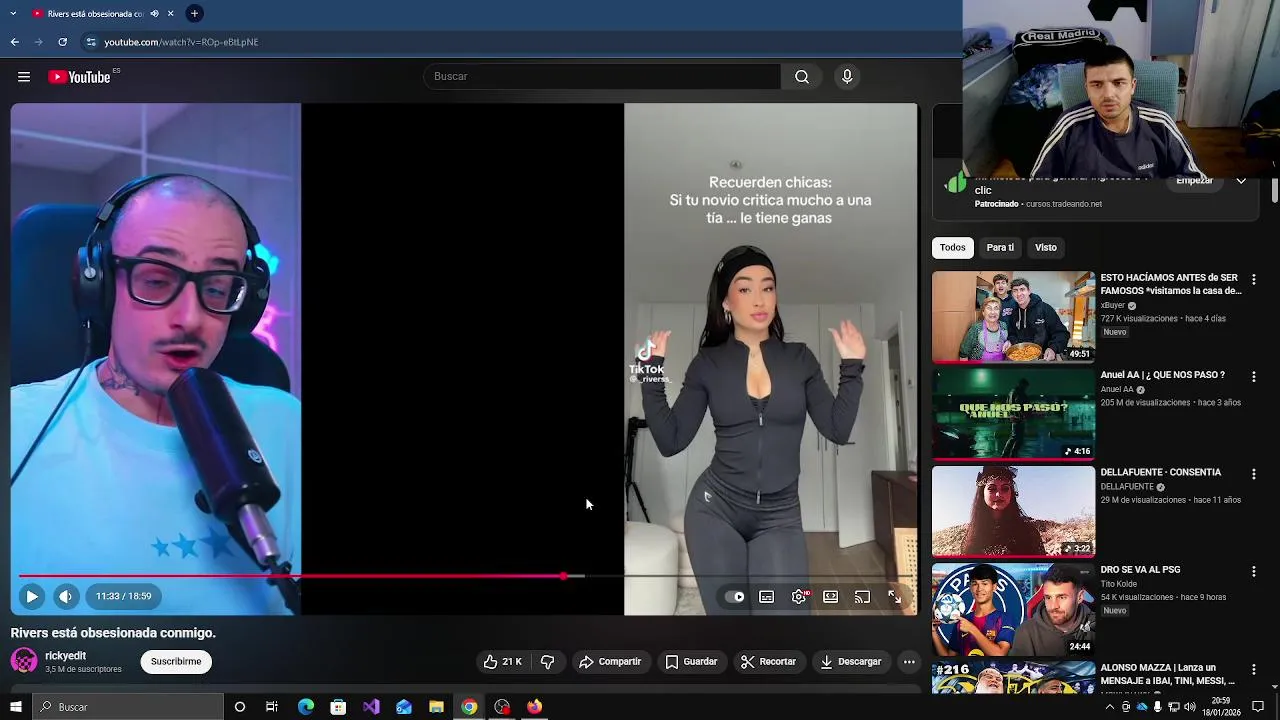Subscribe with the Suscribirme button

tap(176, 661)
